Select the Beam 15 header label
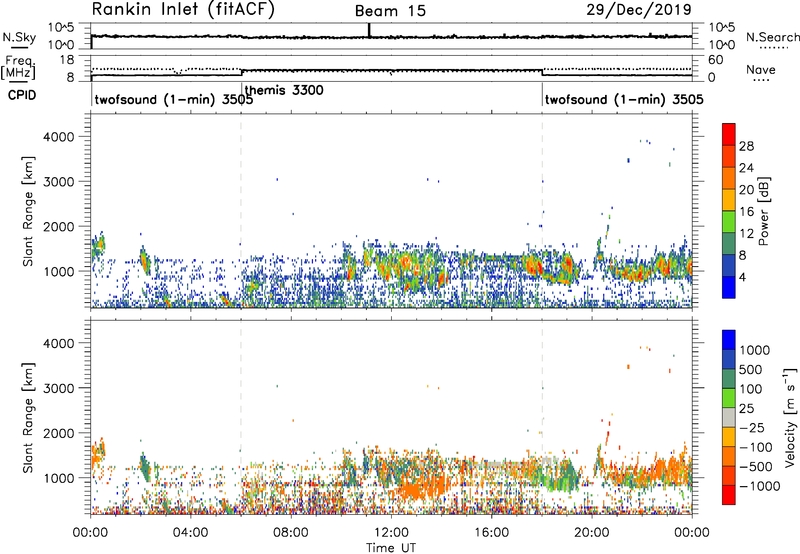 [x=393, y=11]
